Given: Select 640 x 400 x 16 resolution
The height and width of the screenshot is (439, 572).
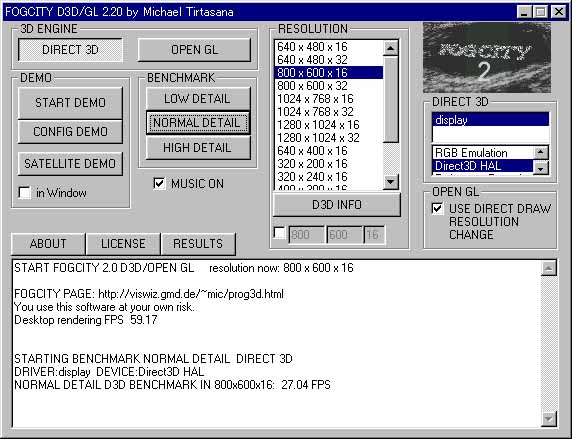Looking at the screenshot, I should 329,151.
